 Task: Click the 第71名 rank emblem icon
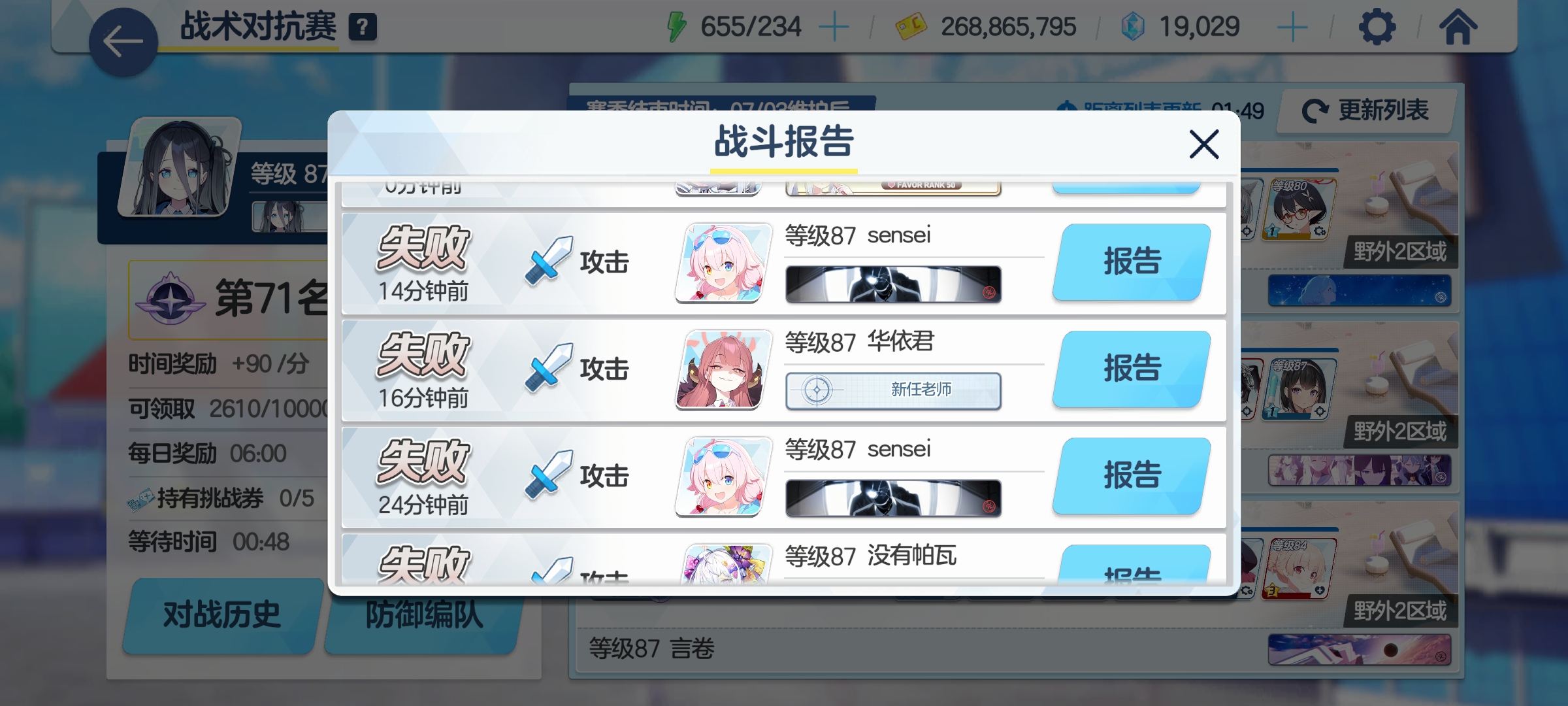(171, 299)
